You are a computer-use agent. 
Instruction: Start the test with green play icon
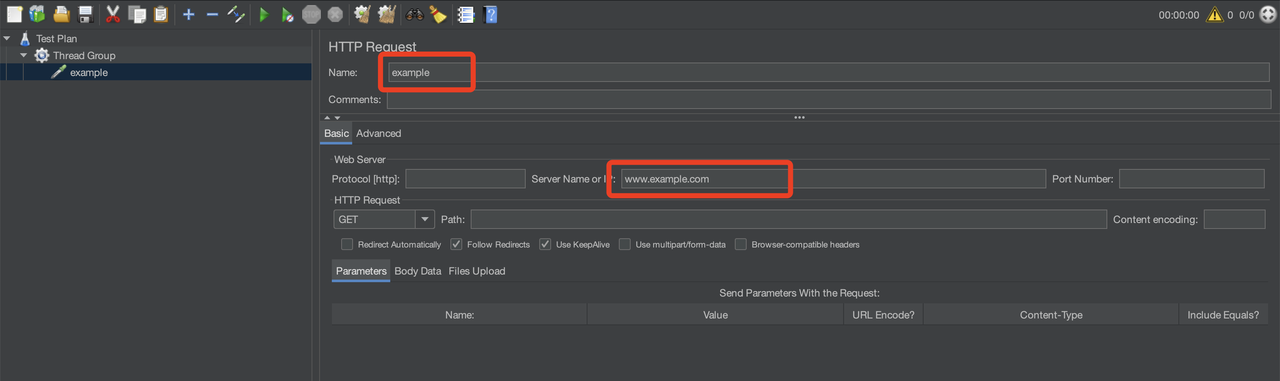click(264, 14)
